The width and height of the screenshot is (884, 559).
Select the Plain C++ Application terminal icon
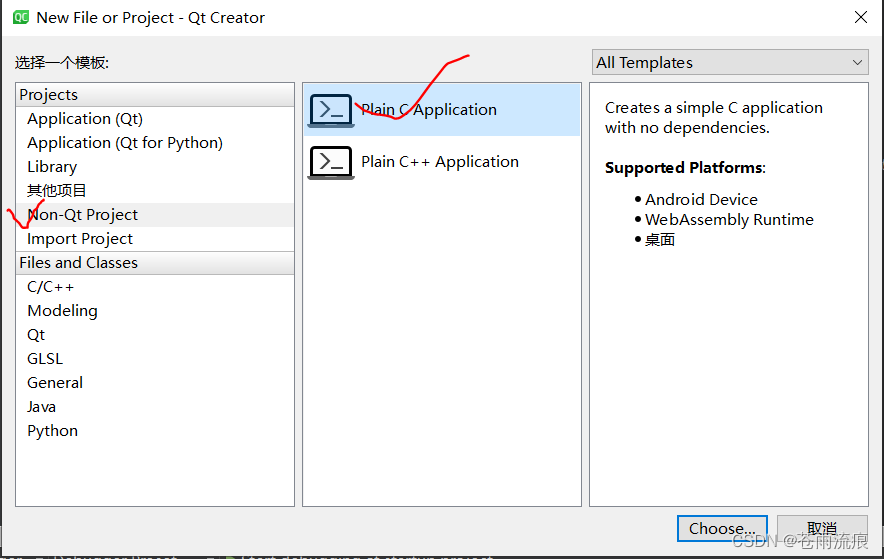point(331,163)
